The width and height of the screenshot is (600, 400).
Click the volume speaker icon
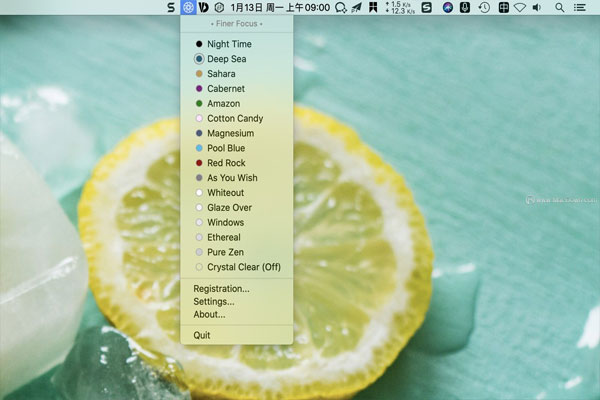pos(539,8)
